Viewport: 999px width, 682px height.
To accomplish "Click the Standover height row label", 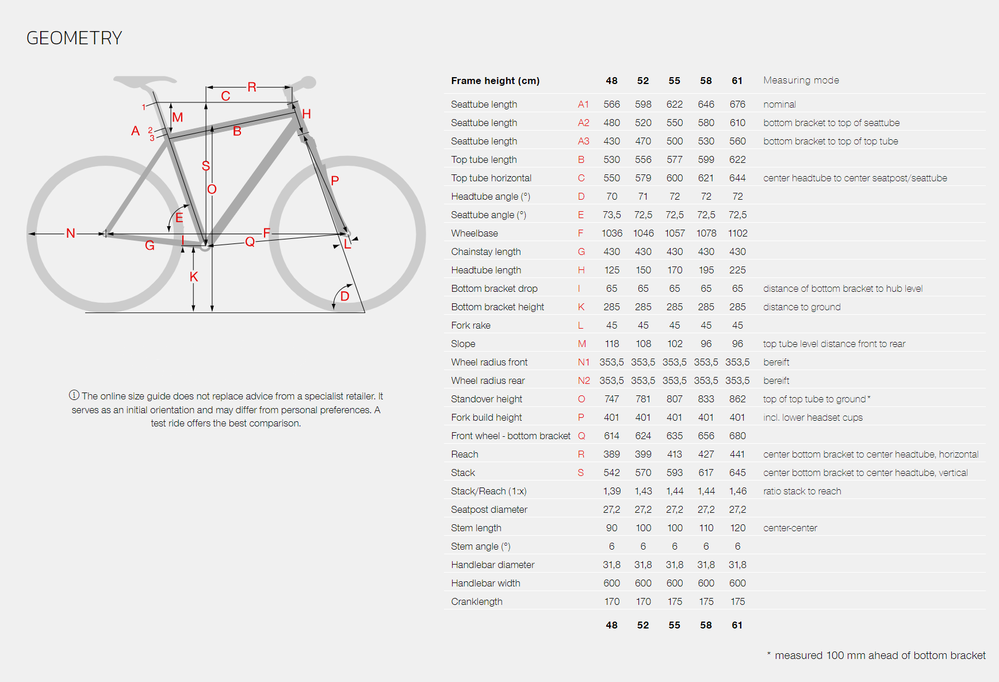I will pyautogui.click(x=486, y=399).
